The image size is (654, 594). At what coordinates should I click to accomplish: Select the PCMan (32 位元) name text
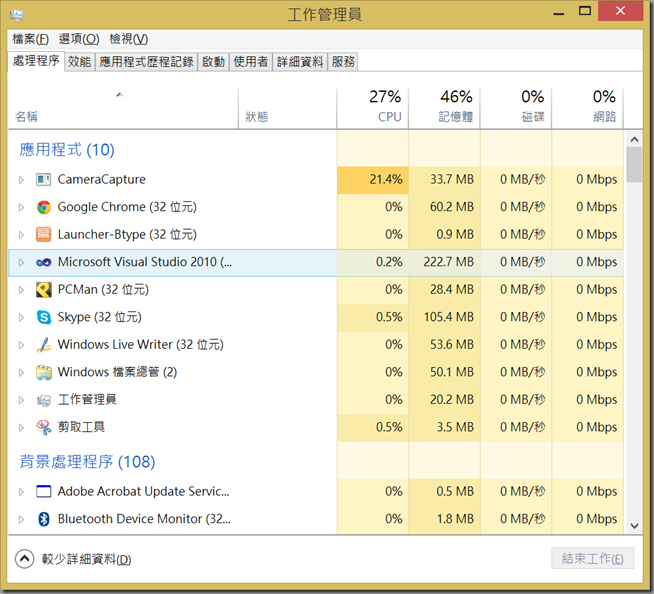(x=103, y=290)
